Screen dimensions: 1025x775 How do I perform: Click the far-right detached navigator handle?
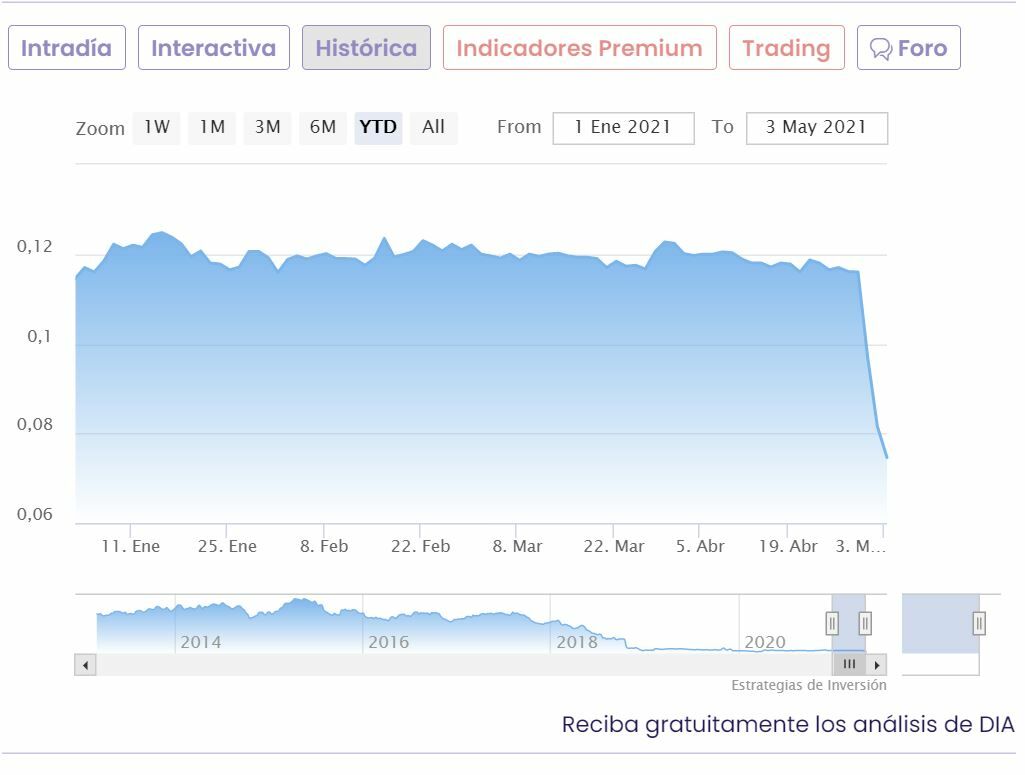[x=979, y=623]
